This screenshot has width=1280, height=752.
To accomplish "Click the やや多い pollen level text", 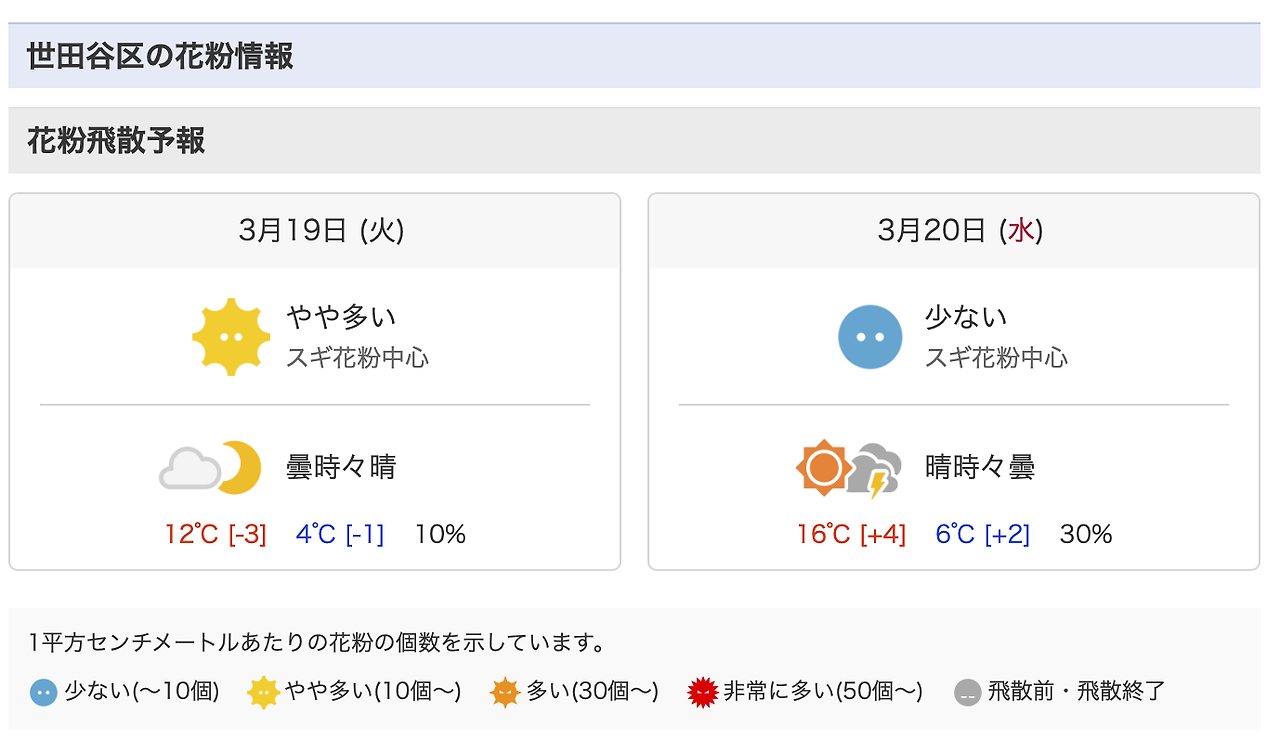I will click(x=341, y=317).
